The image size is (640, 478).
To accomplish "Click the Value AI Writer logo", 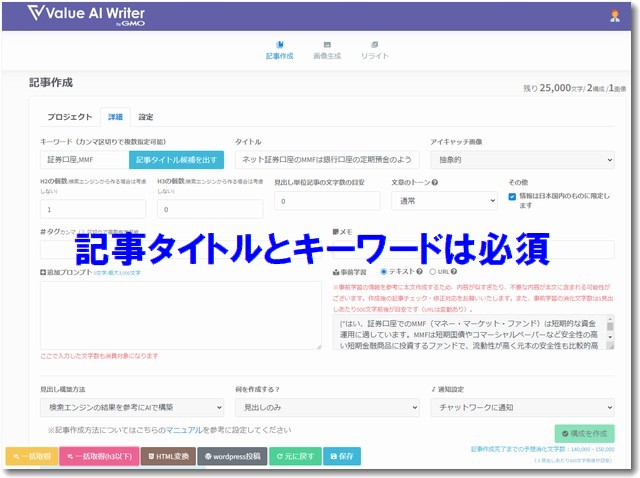I will (x=86, y=16).
